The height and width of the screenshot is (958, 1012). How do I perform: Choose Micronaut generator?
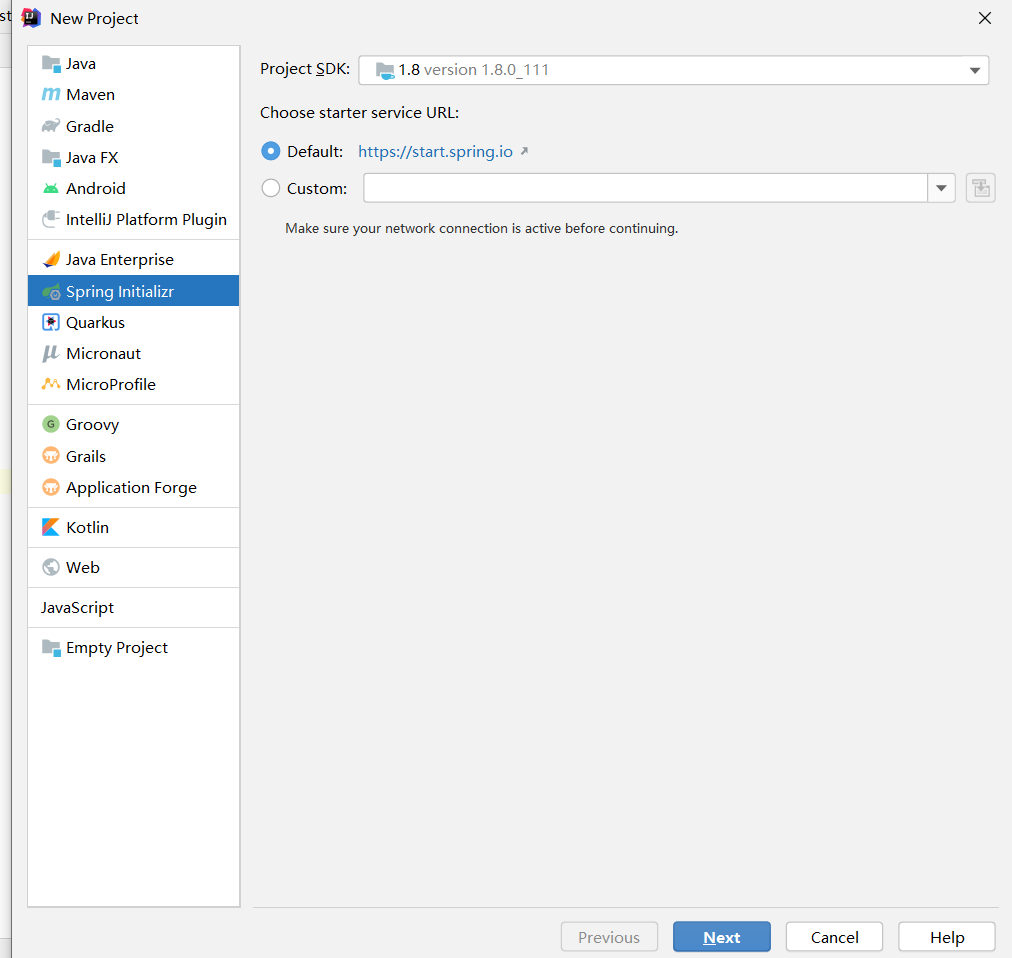pyautogui.click(x=134, y=353)
